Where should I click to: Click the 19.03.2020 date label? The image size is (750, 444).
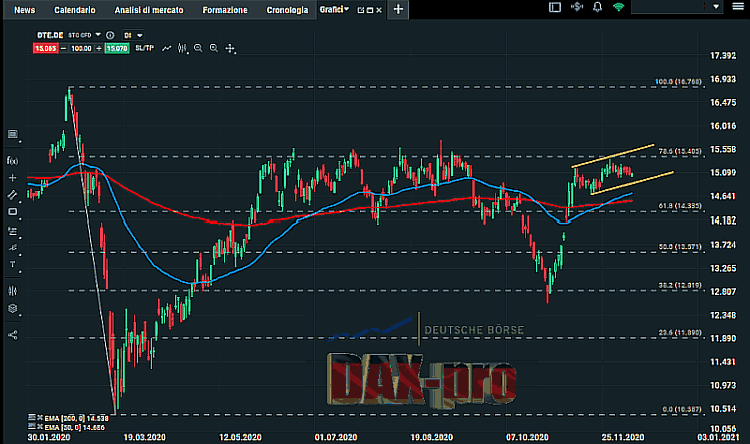pyautogui.click(x=144, y=437)
